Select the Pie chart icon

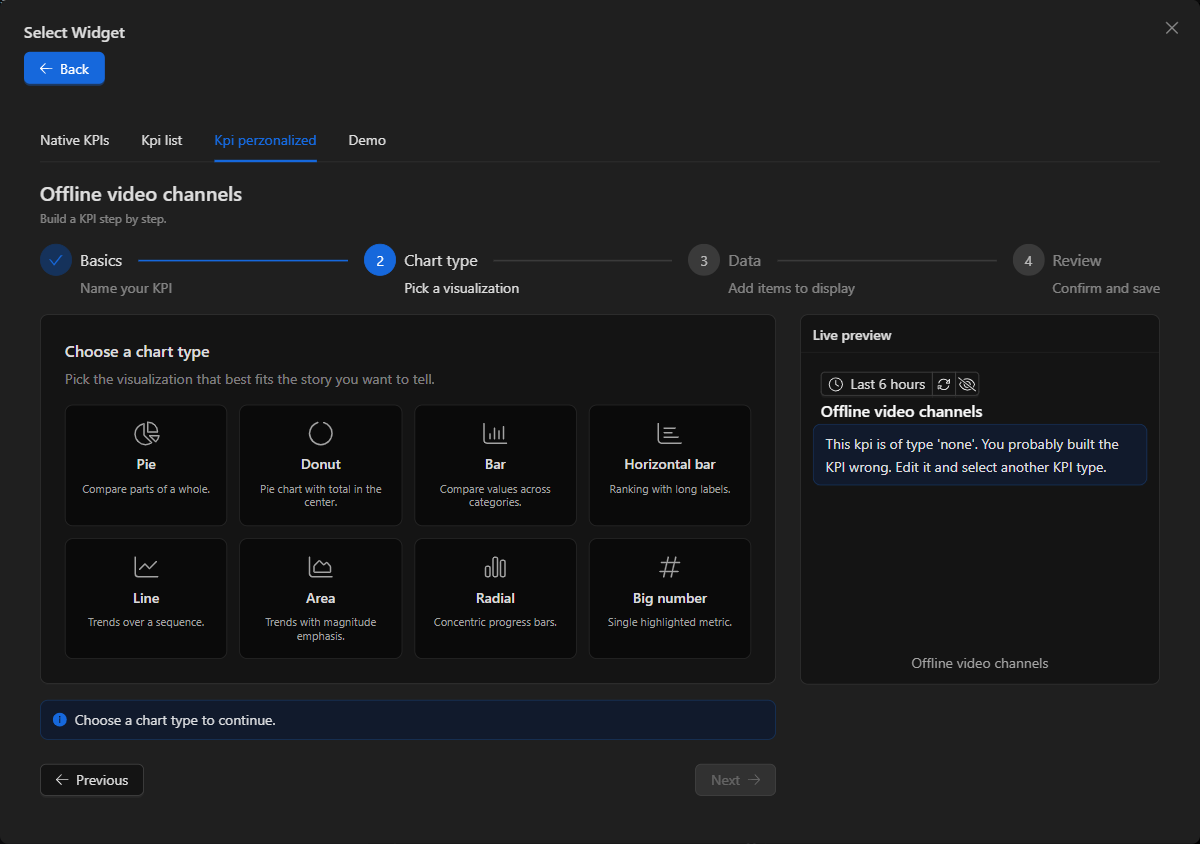pos(146,433)
